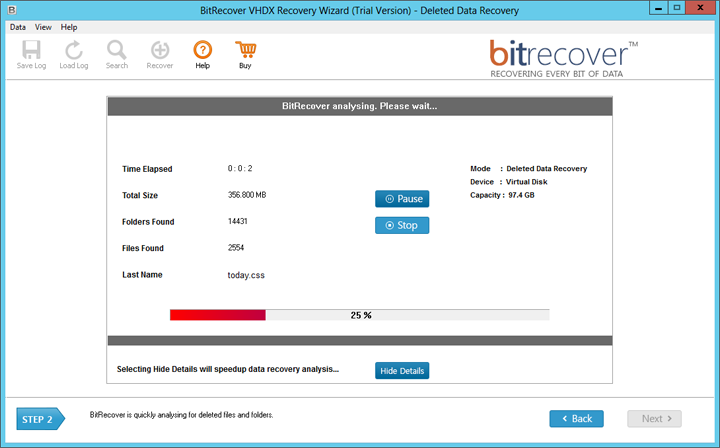Click the bitrecover logo
The image size is (720, 448).
[563, 59]
